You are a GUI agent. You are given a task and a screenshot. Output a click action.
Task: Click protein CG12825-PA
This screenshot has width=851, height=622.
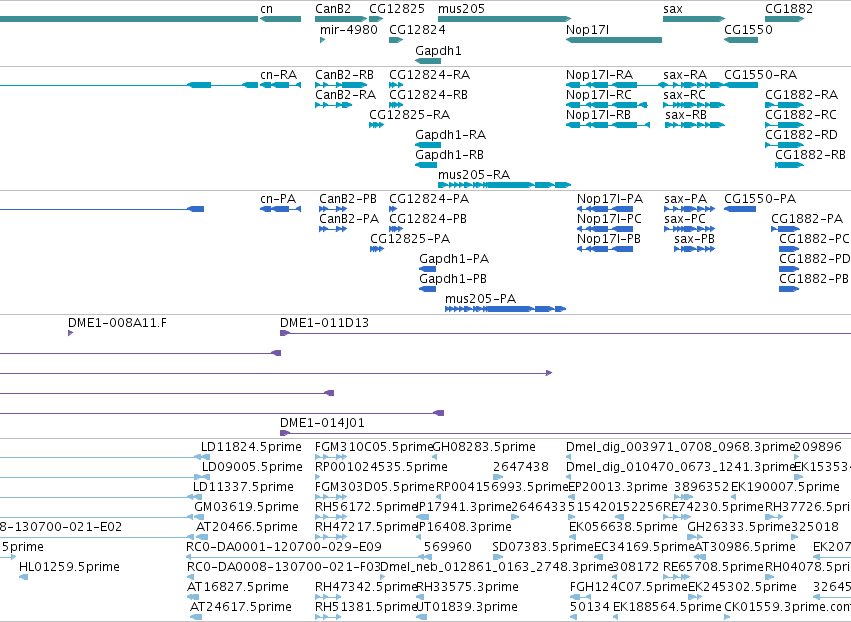coord(410,239)
